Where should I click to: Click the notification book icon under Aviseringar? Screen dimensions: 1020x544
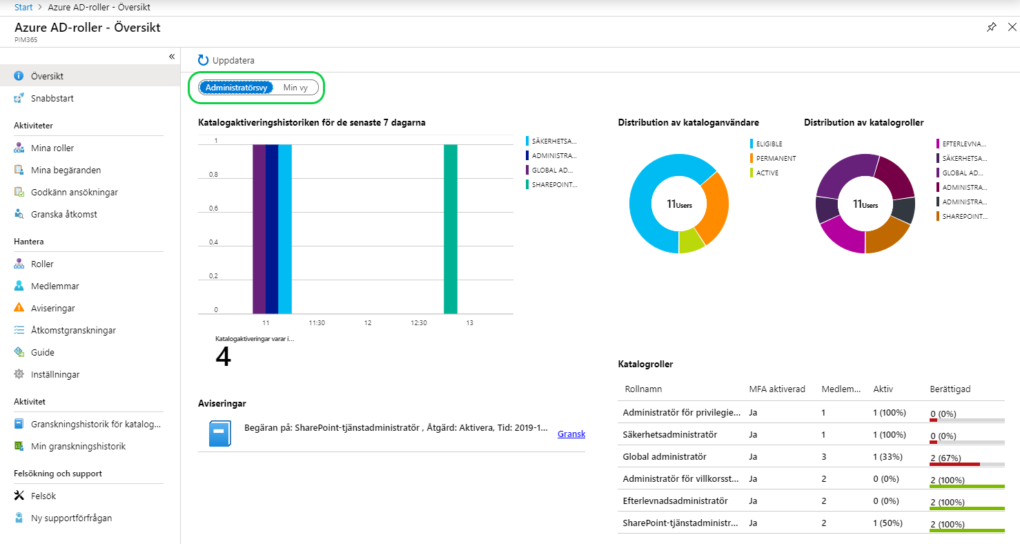(220, 433)
